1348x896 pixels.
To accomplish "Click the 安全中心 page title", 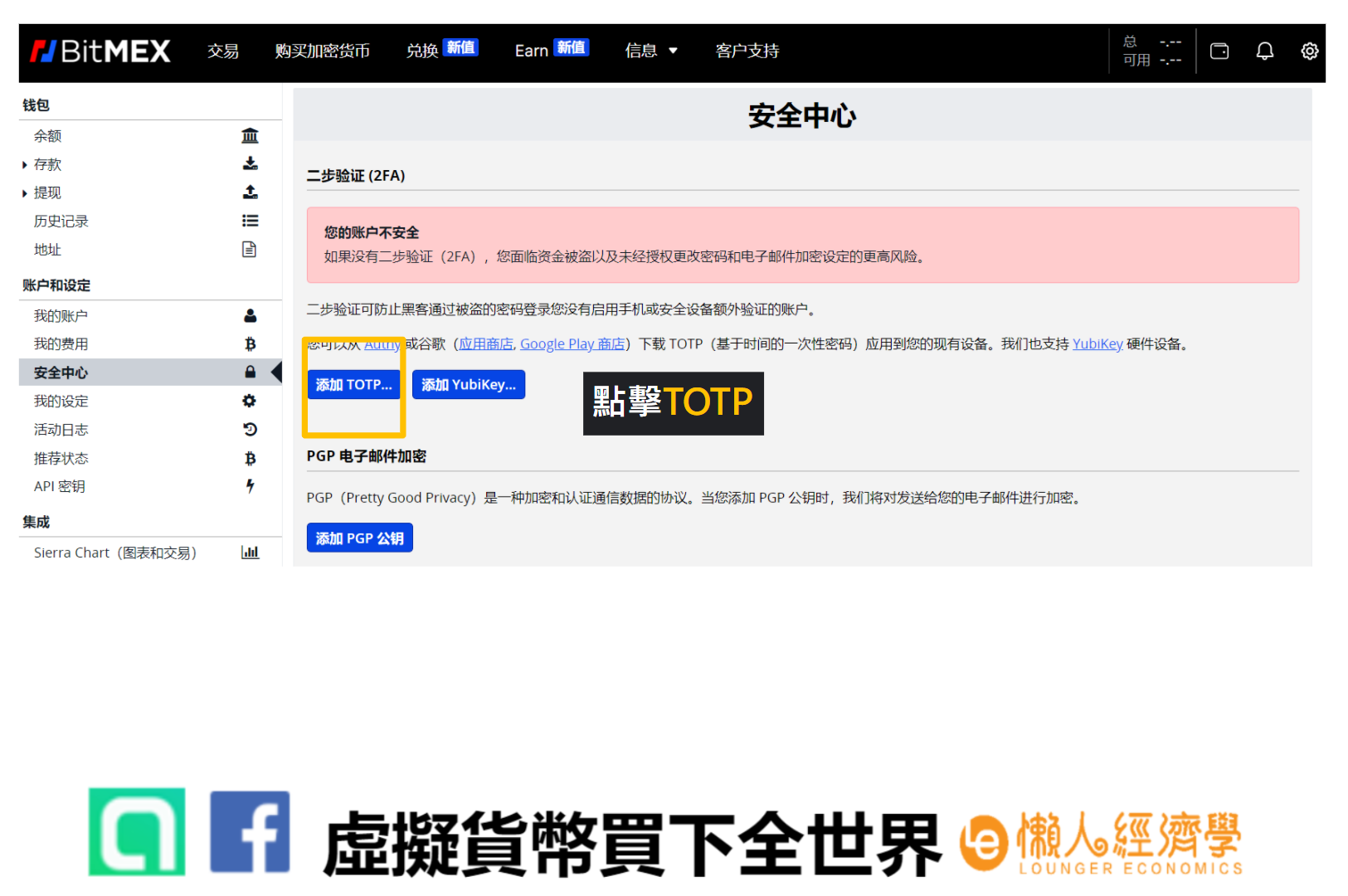I will tap(802, 115).
